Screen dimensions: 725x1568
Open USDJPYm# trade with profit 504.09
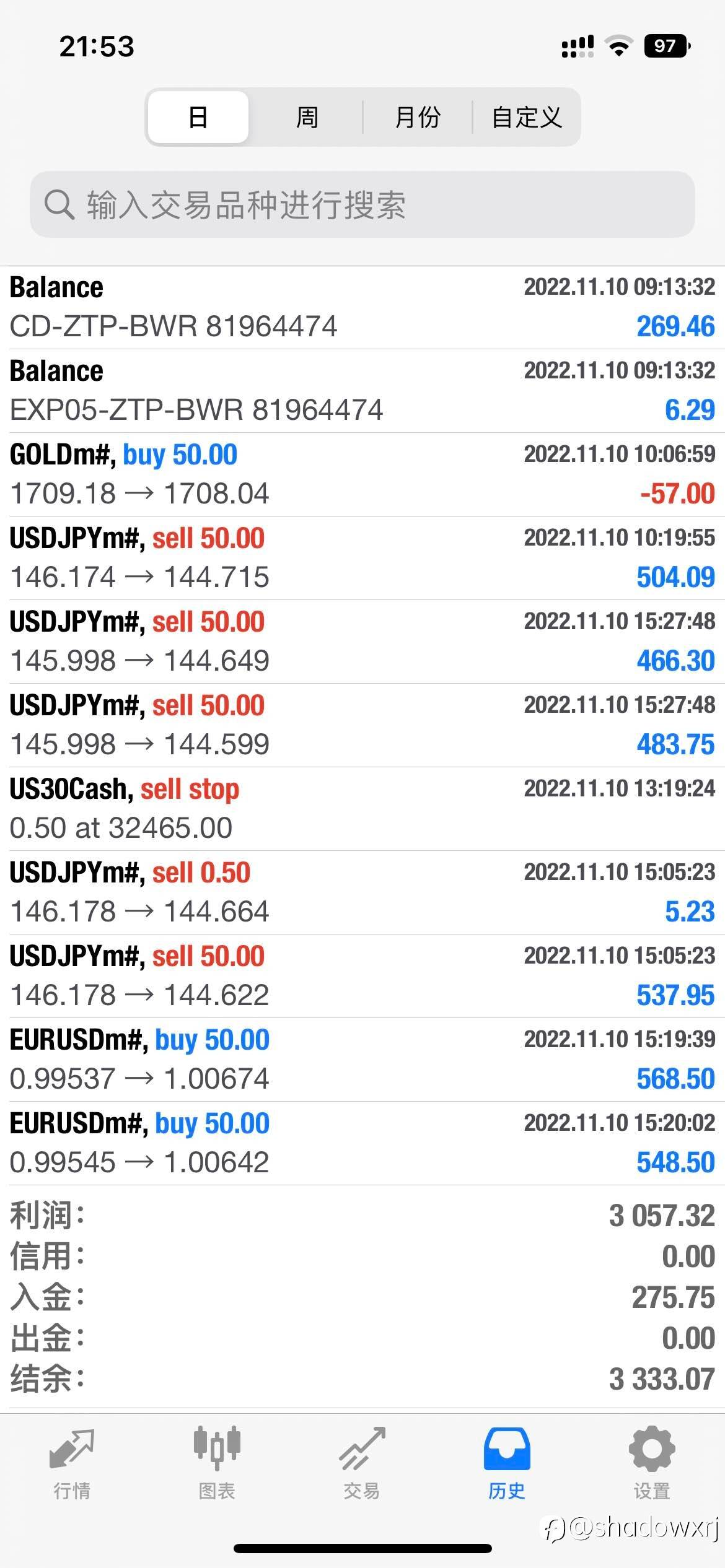[362, 558]
